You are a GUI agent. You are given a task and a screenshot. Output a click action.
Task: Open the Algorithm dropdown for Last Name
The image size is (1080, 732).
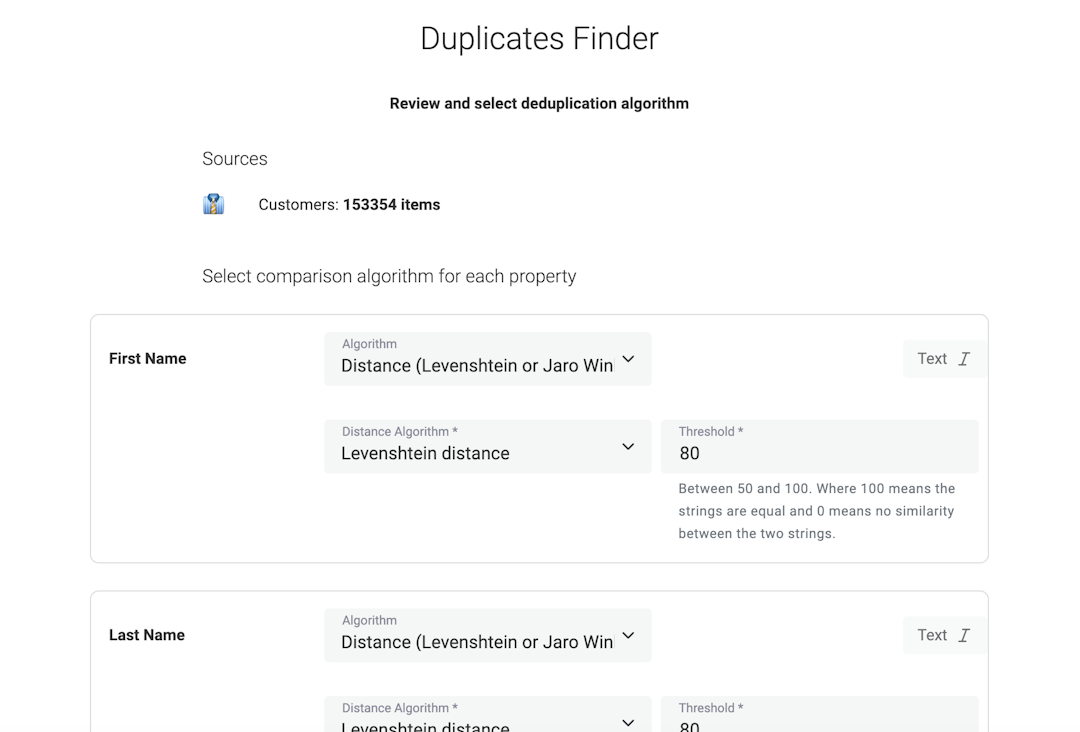coord(487,636)
